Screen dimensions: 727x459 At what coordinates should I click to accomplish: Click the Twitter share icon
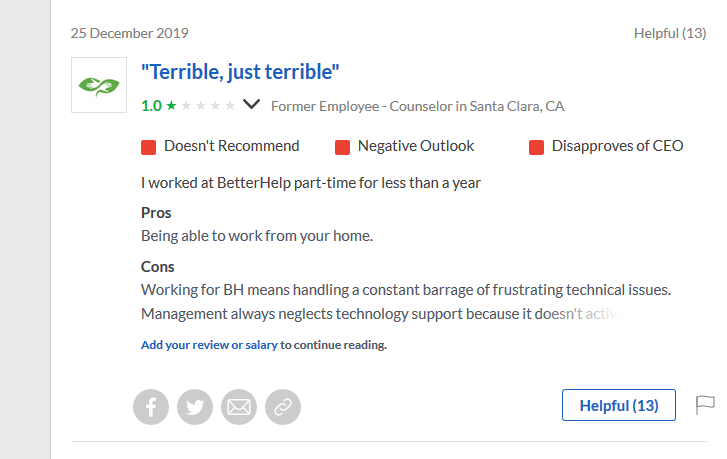195,406
